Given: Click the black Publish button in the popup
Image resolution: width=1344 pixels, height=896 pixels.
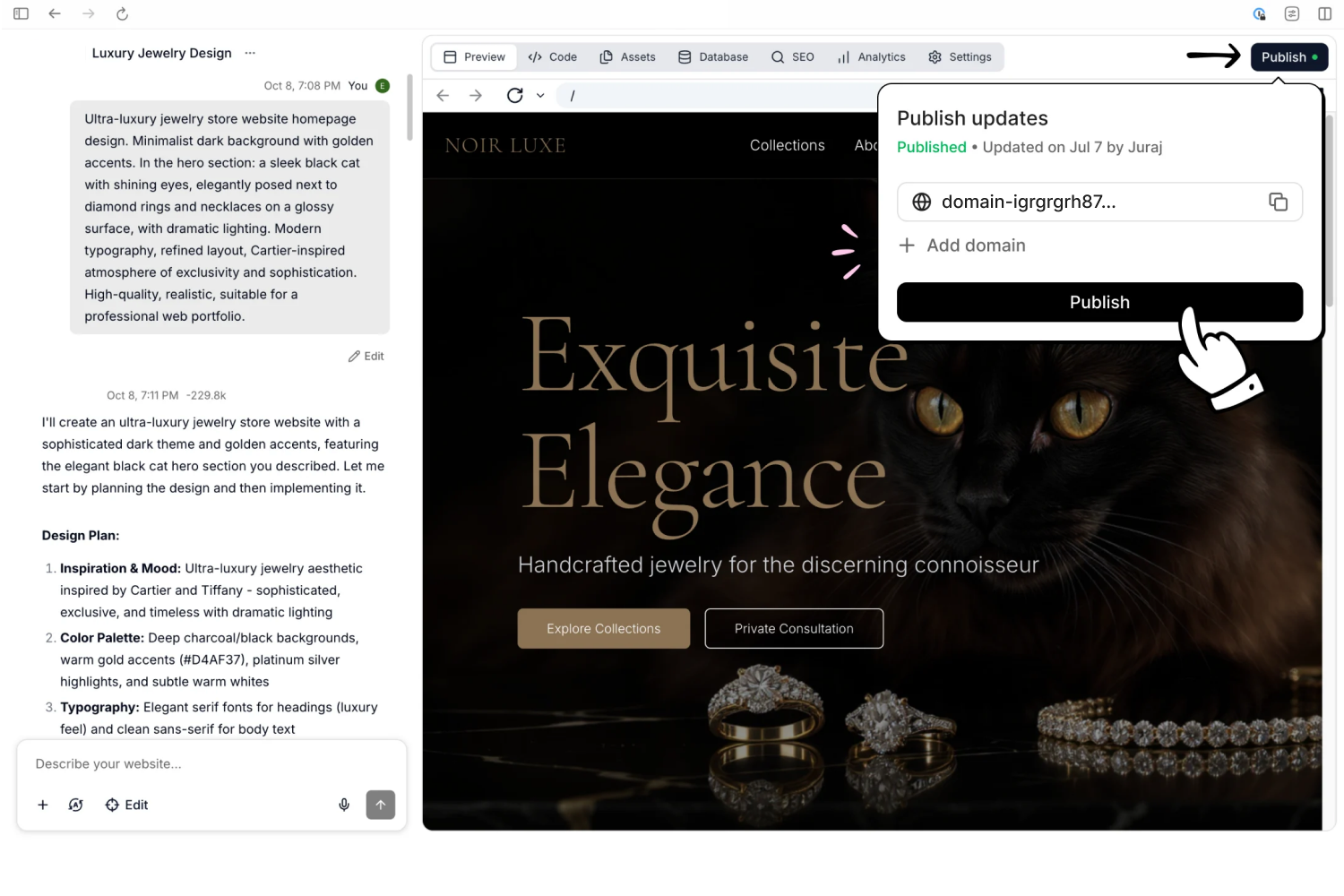Looking at the screenshot, I should coord(1099,302).
